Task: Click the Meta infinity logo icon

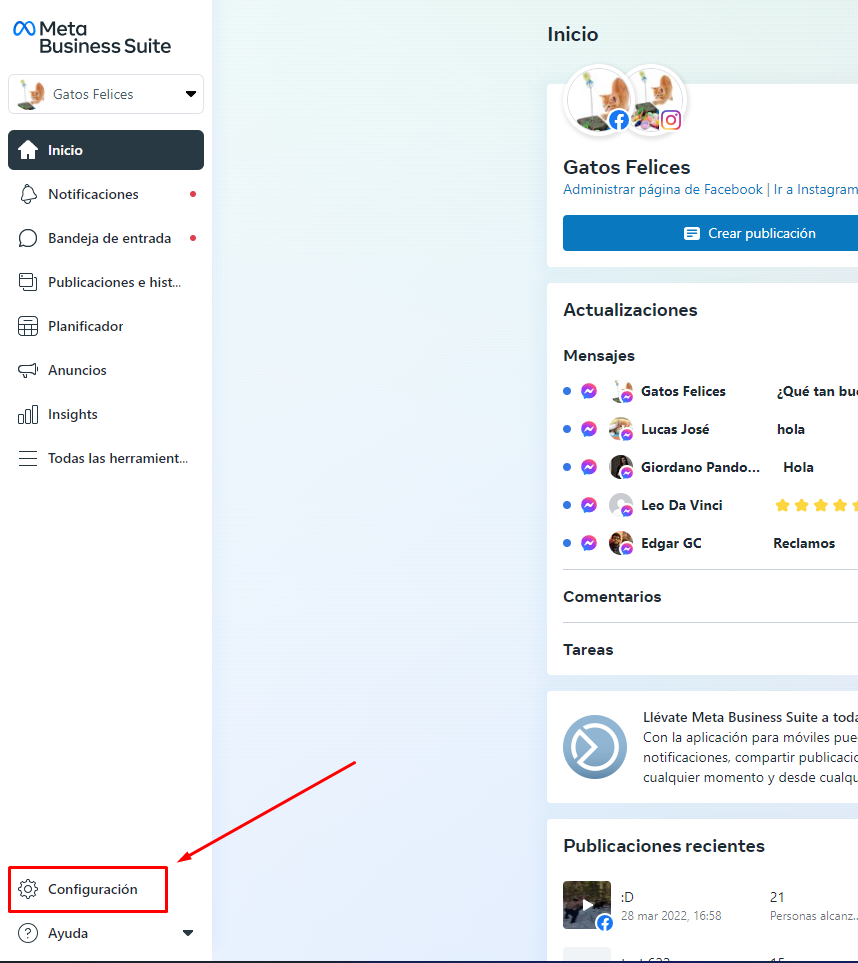Action: pos(24,28)
